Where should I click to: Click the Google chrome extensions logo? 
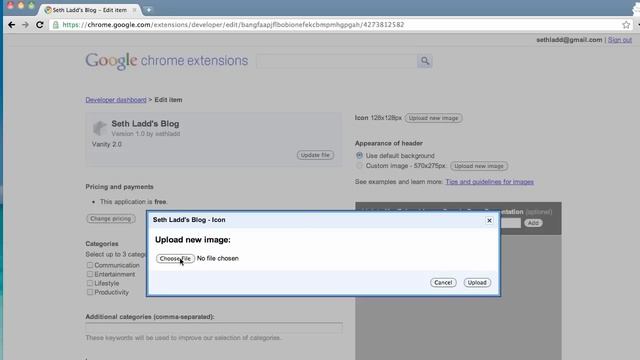(167, 61)
